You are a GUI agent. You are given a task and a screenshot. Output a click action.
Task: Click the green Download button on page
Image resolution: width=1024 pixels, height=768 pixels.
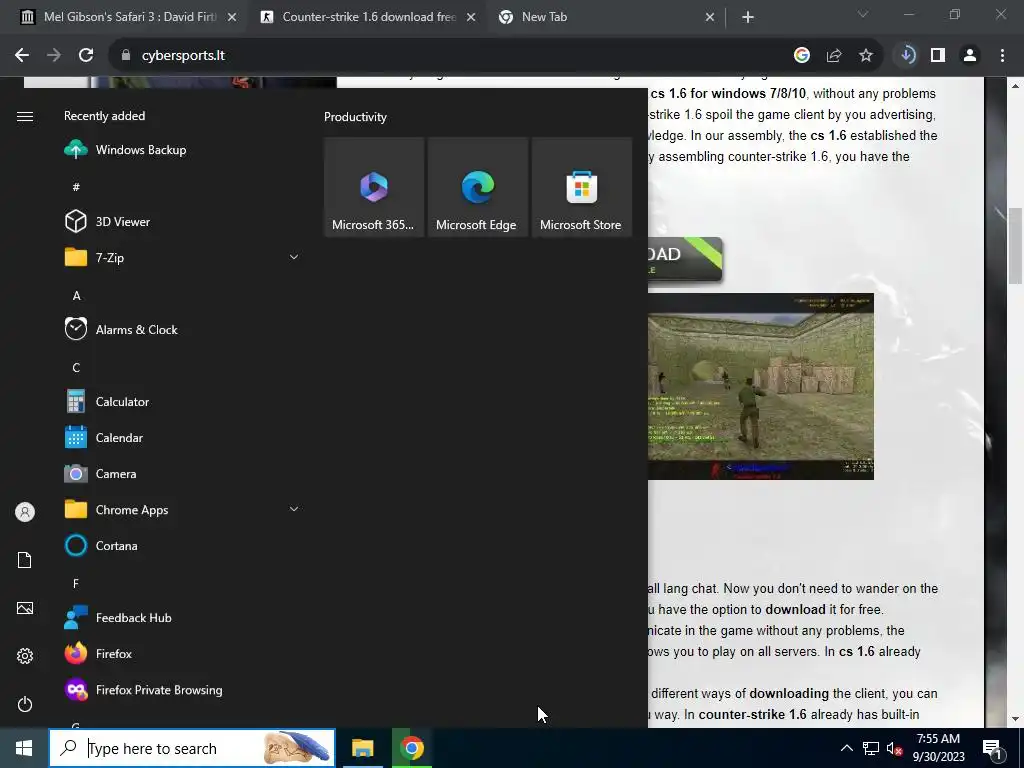point(685,259)
